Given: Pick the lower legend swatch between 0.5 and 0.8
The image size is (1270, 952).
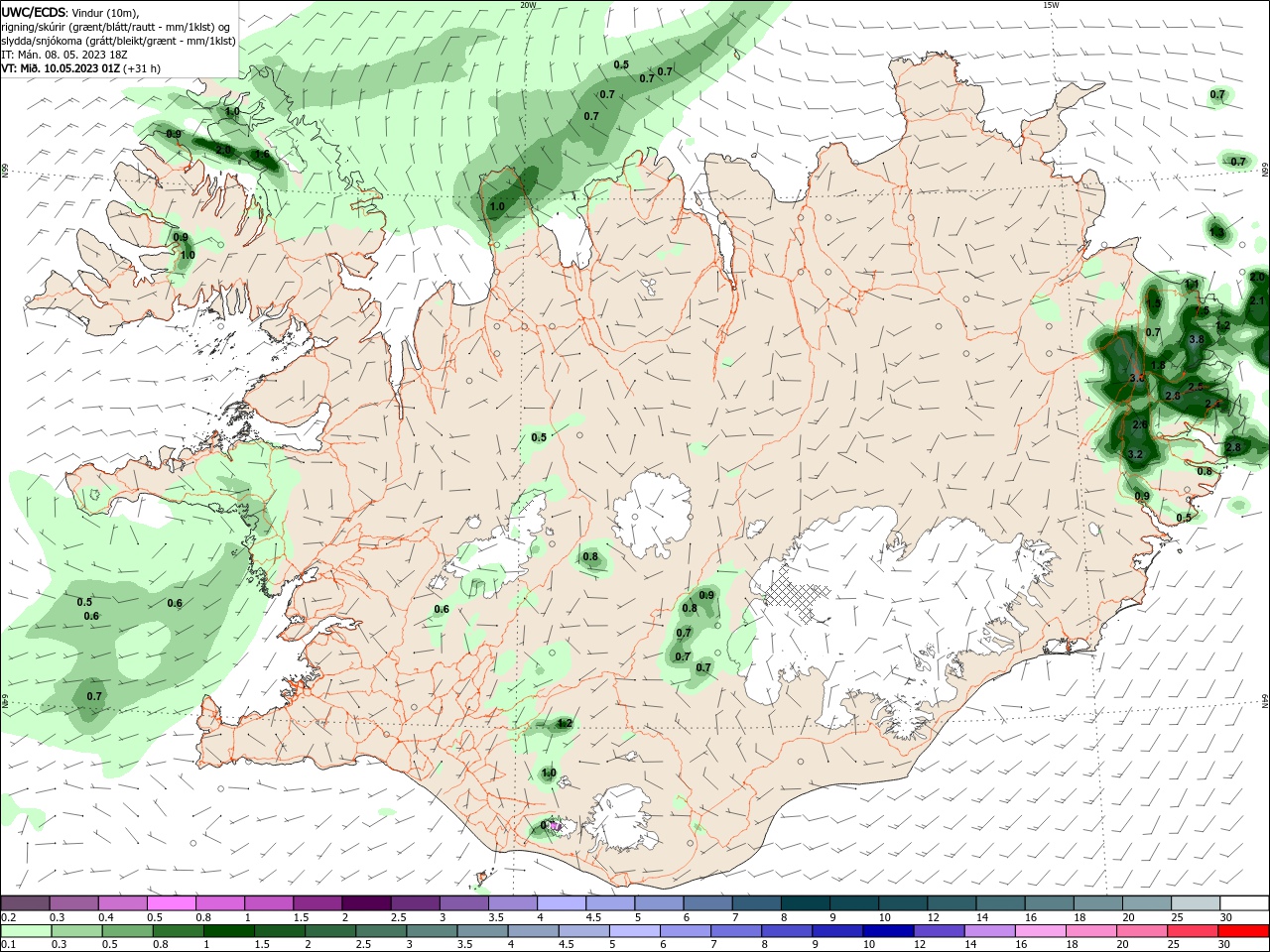Looking at the screenshot, I should (x=128, y=931).
